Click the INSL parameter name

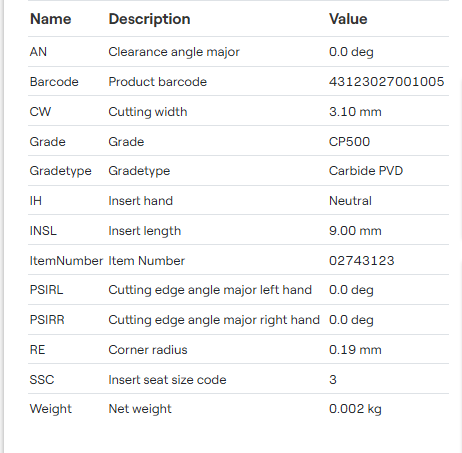pyautogui.click(x=43, y=231)
